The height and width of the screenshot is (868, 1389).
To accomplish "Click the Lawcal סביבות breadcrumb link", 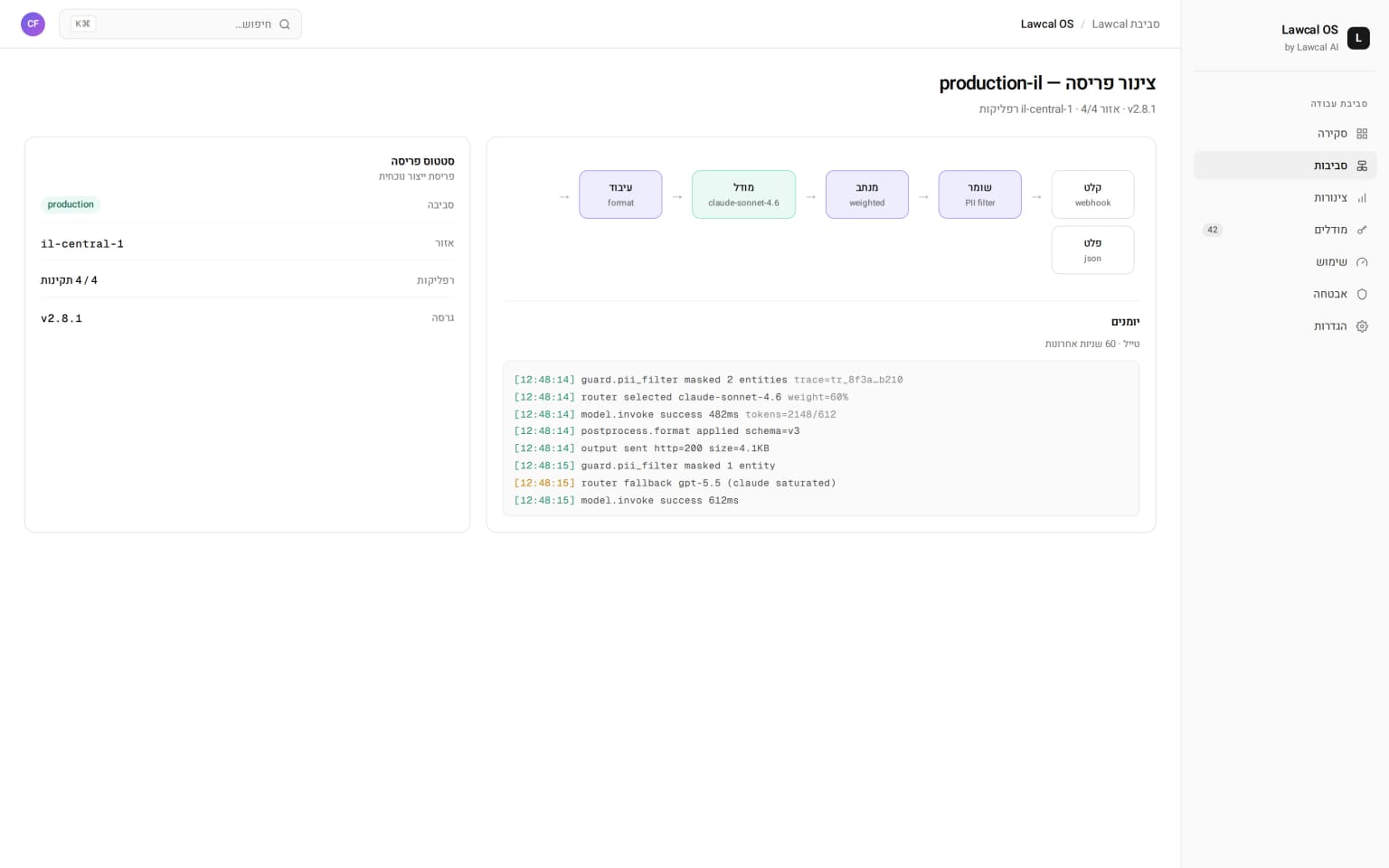I will pyautogui.click(x=1125, y=24).
